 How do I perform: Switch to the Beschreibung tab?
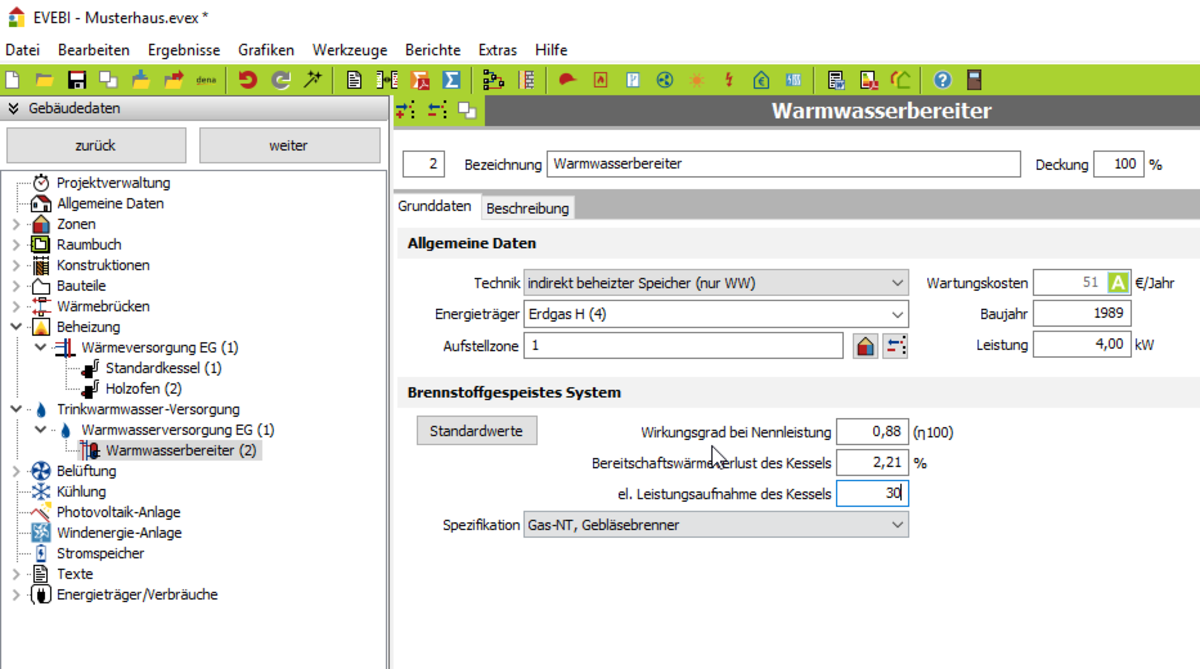tap(527, 208)
